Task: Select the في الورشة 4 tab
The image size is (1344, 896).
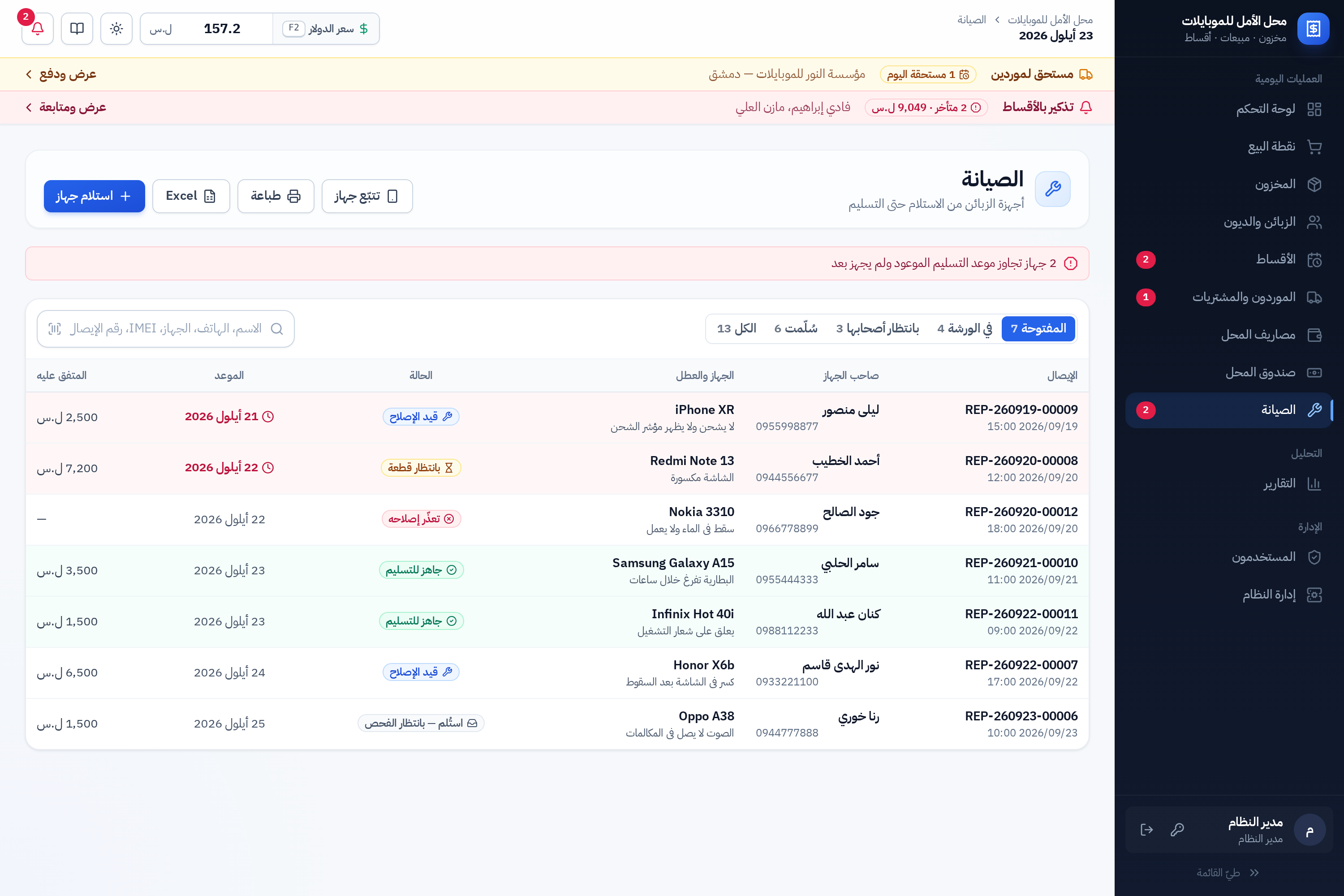Action: pyautogui.click(x=965, y=328)
